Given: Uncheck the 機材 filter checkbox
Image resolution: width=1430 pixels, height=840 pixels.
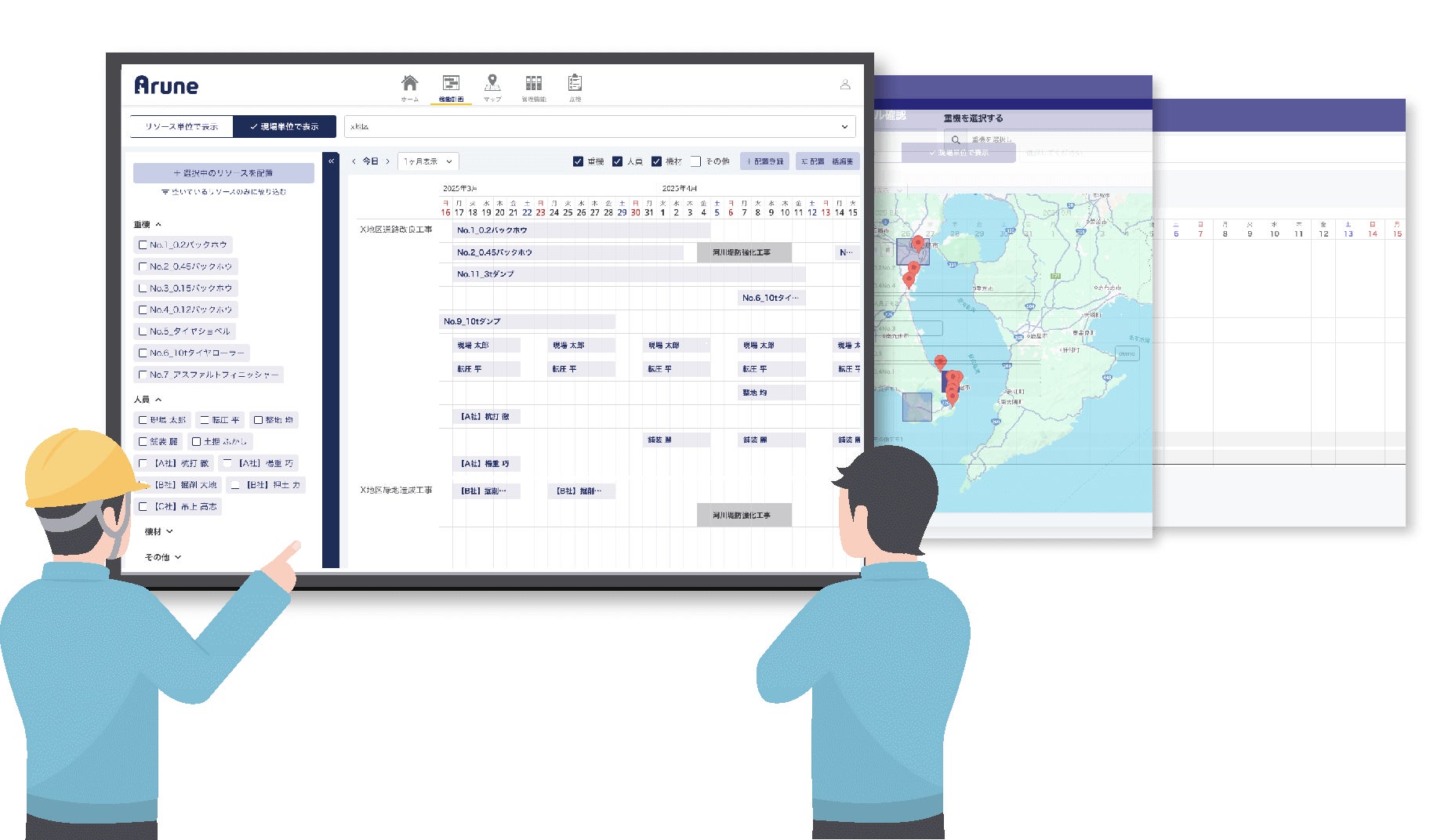Looking at the screenshot, I should click(x=656, y=161).
